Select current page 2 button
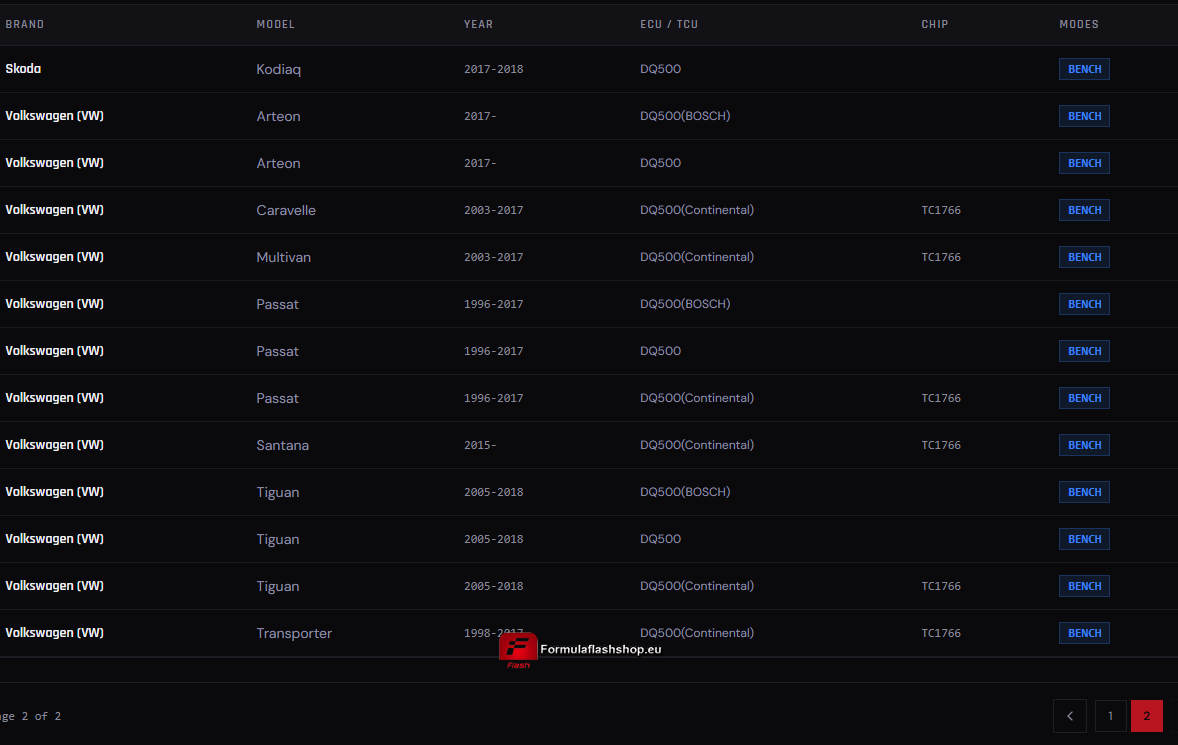 click(x=1146, y=716)
